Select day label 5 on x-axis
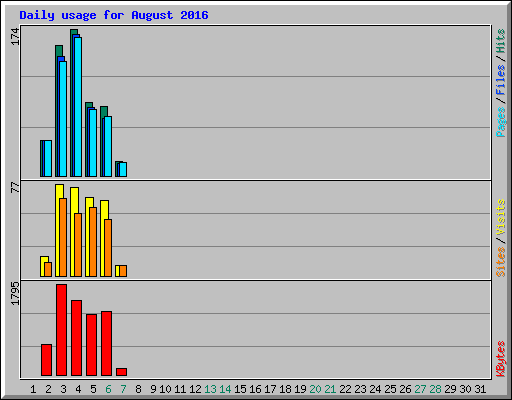The image size is (512, 400). coord(93,389)
